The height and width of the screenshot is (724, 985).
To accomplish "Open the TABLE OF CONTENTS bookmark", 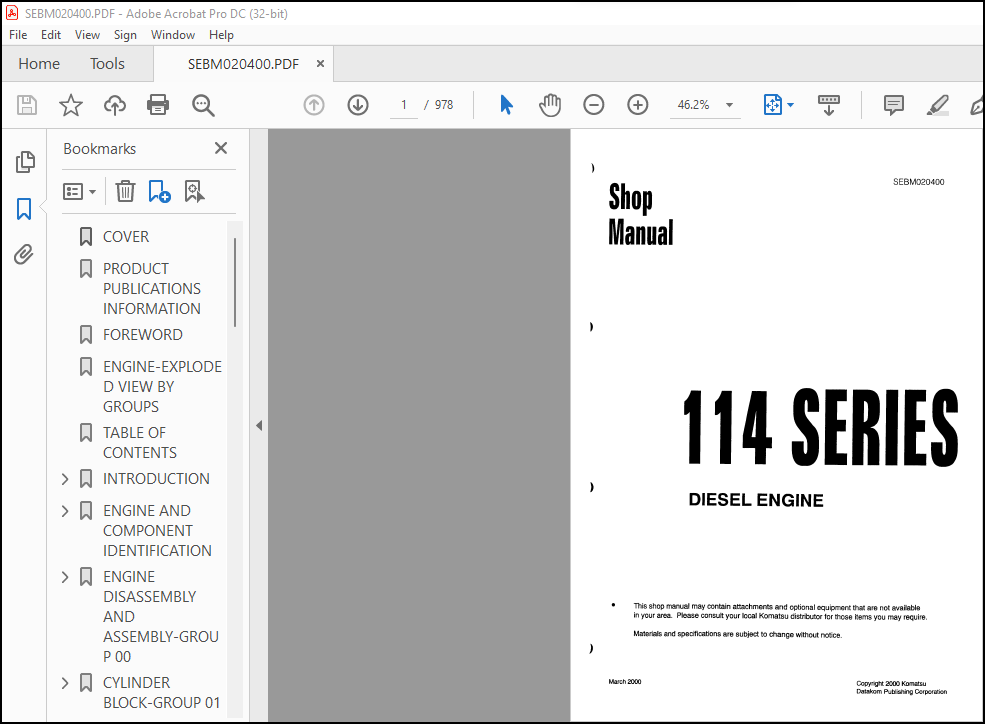I will click(139, 443).
